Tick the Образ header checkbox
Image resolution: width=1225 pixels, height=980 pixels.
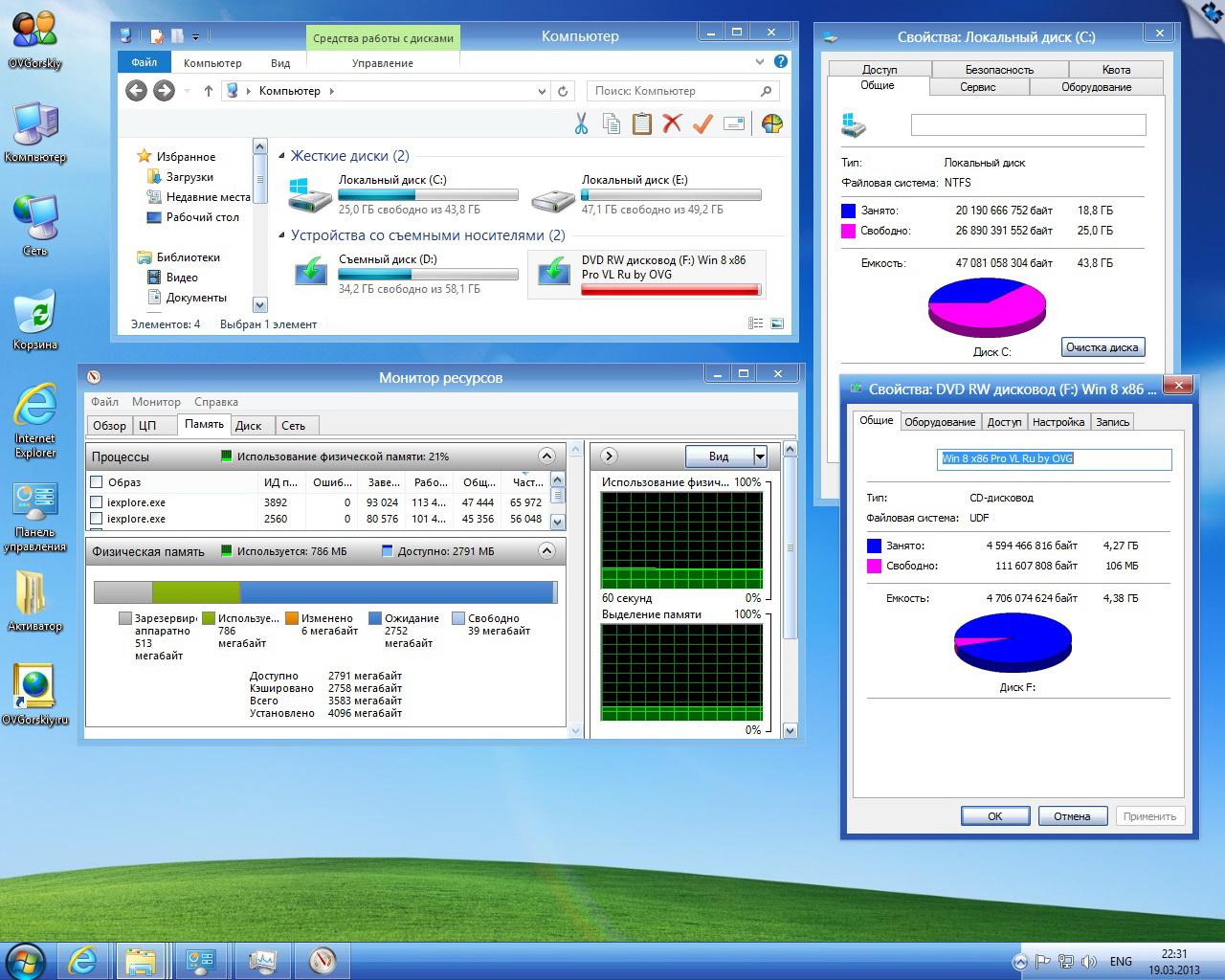(97, 482)
